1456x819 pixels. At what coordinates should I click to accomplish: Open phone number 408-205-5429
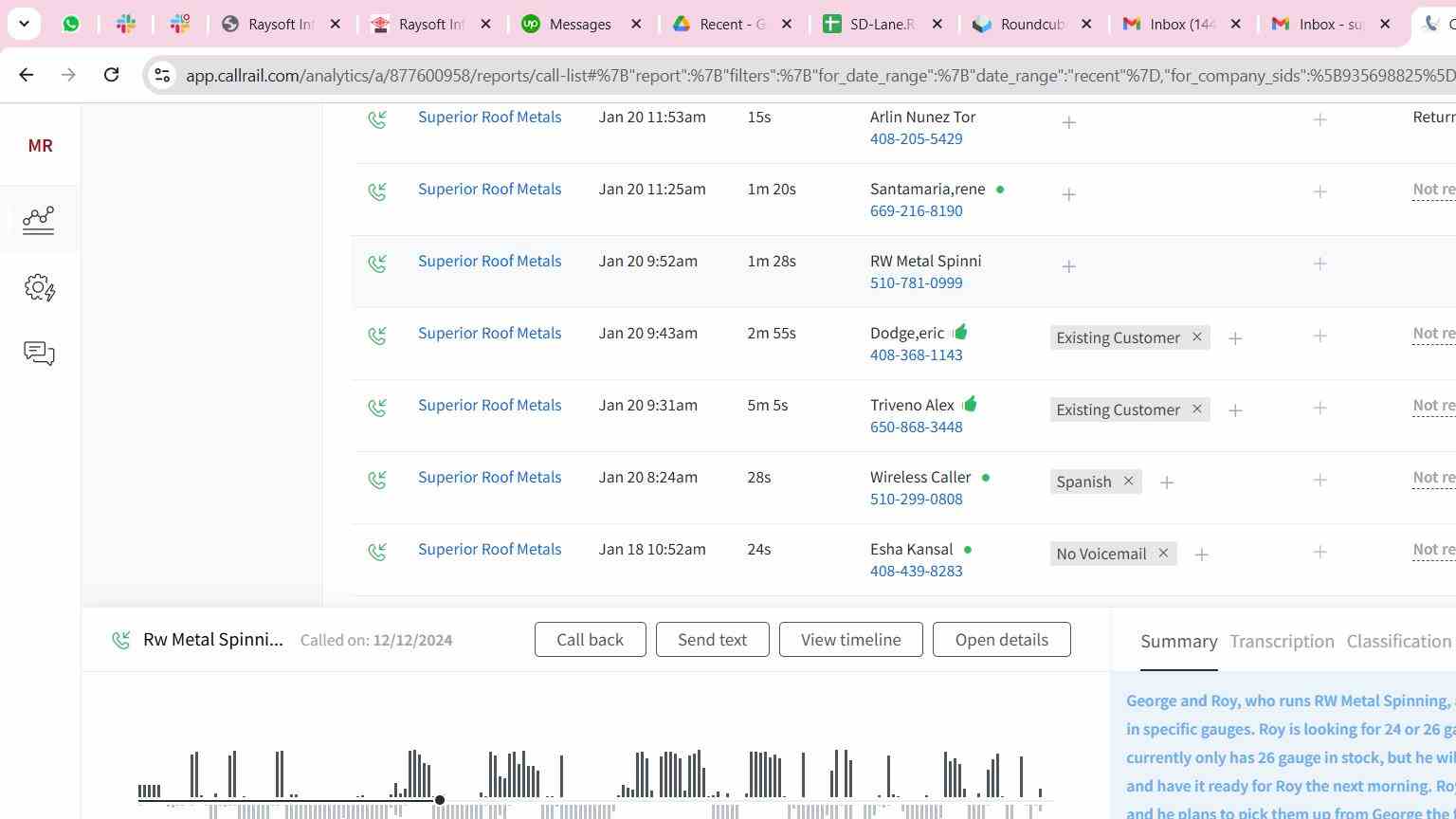click(916, 139)
